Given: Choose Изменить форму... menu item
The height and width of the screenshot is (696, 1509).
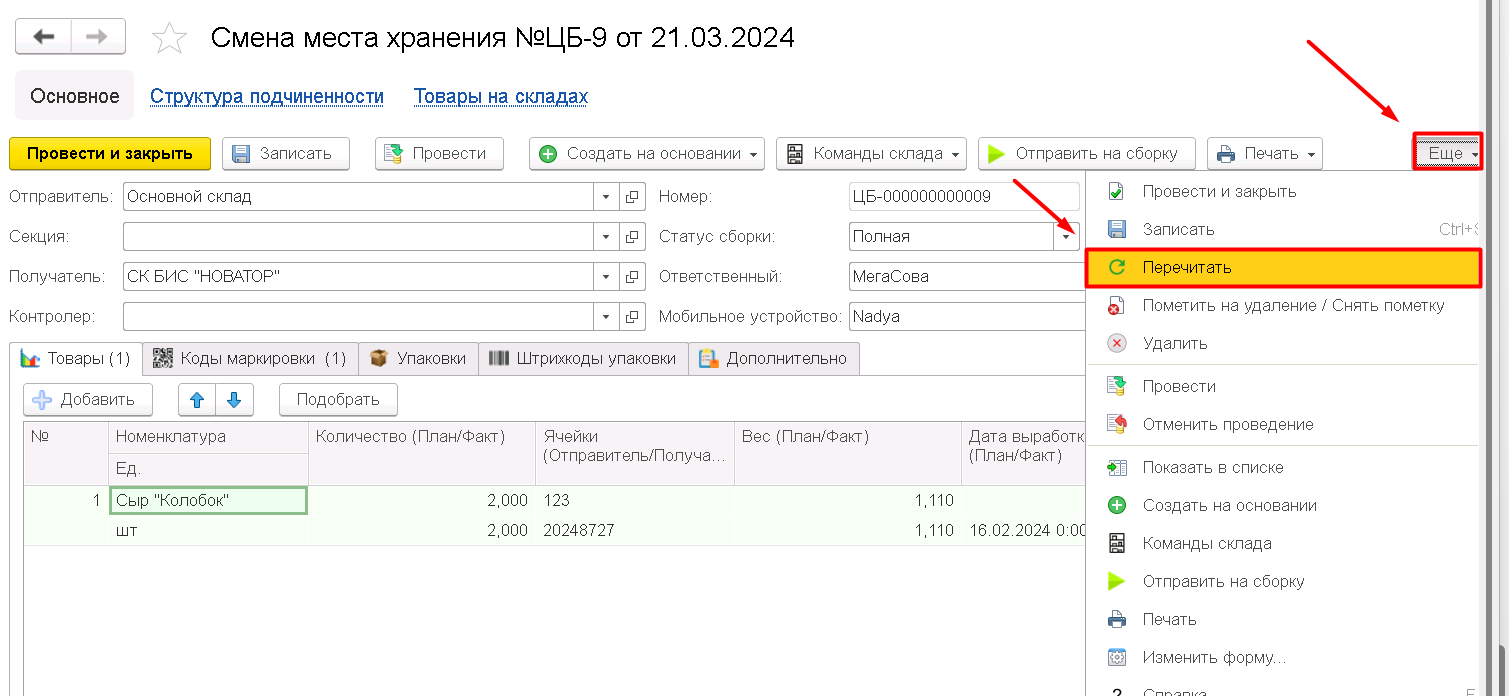Looking at the screenshot, I should pos(1283,657).
